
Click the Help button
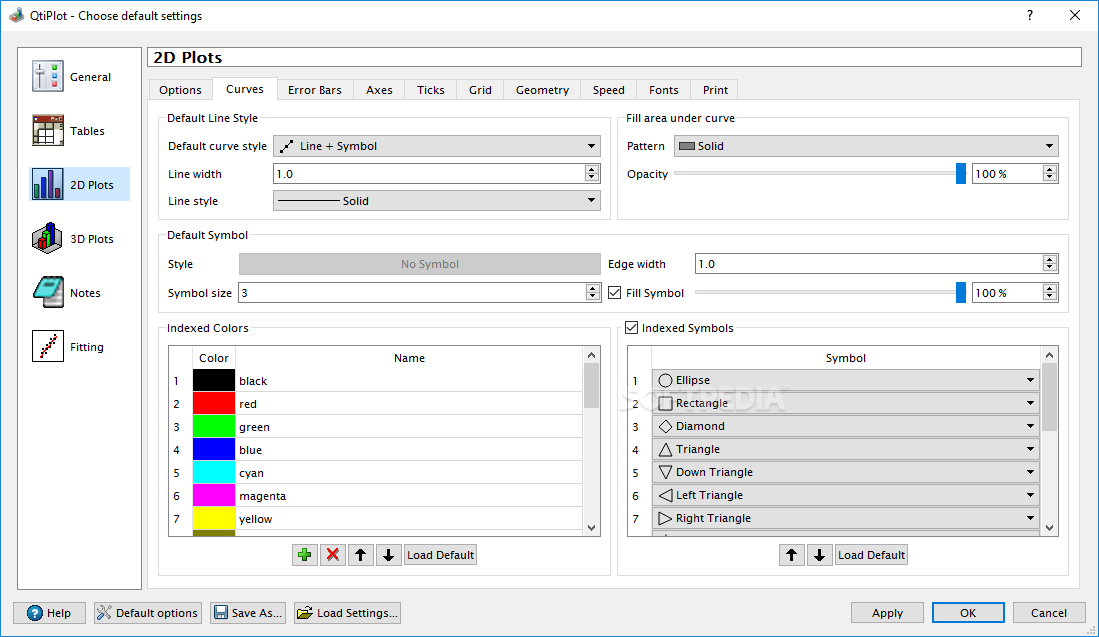pos(49,612)
